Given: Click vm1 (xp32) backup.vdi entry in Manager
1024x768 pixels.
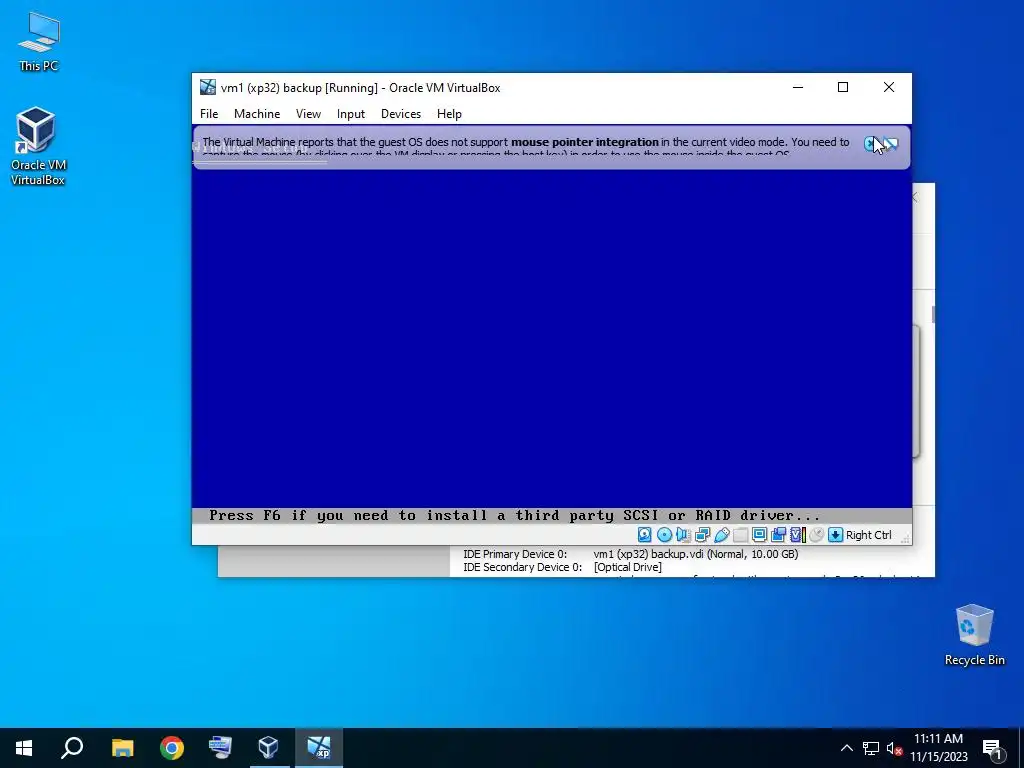Looking at the screenshot, I should click(x=696, y=554).
